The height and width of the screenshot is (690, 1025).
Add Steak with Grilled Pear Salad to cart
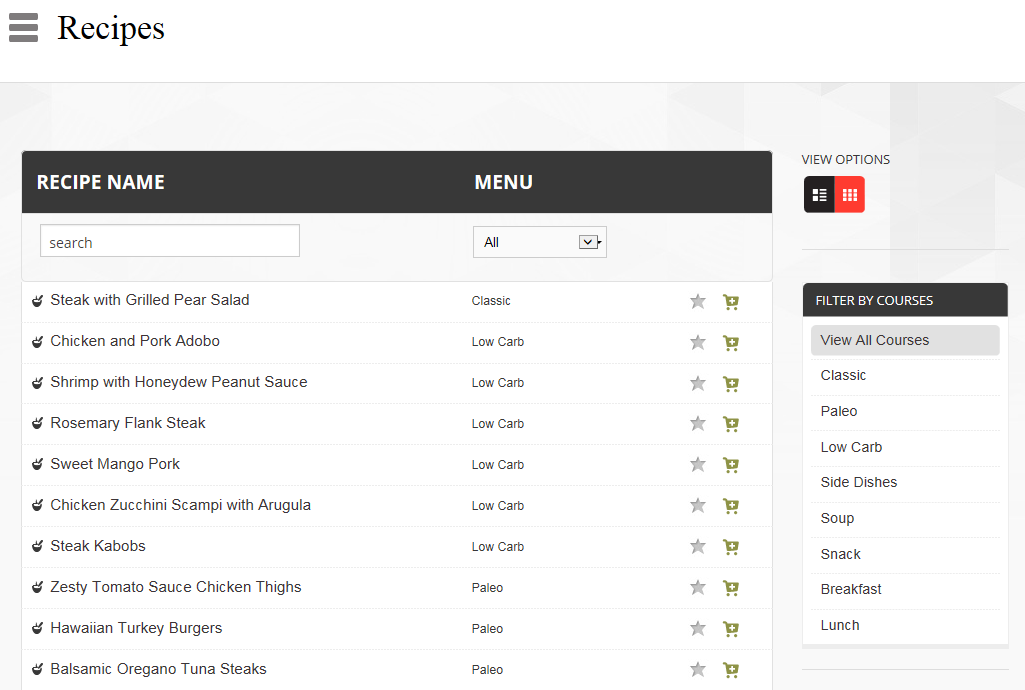[x=731, y=302]
